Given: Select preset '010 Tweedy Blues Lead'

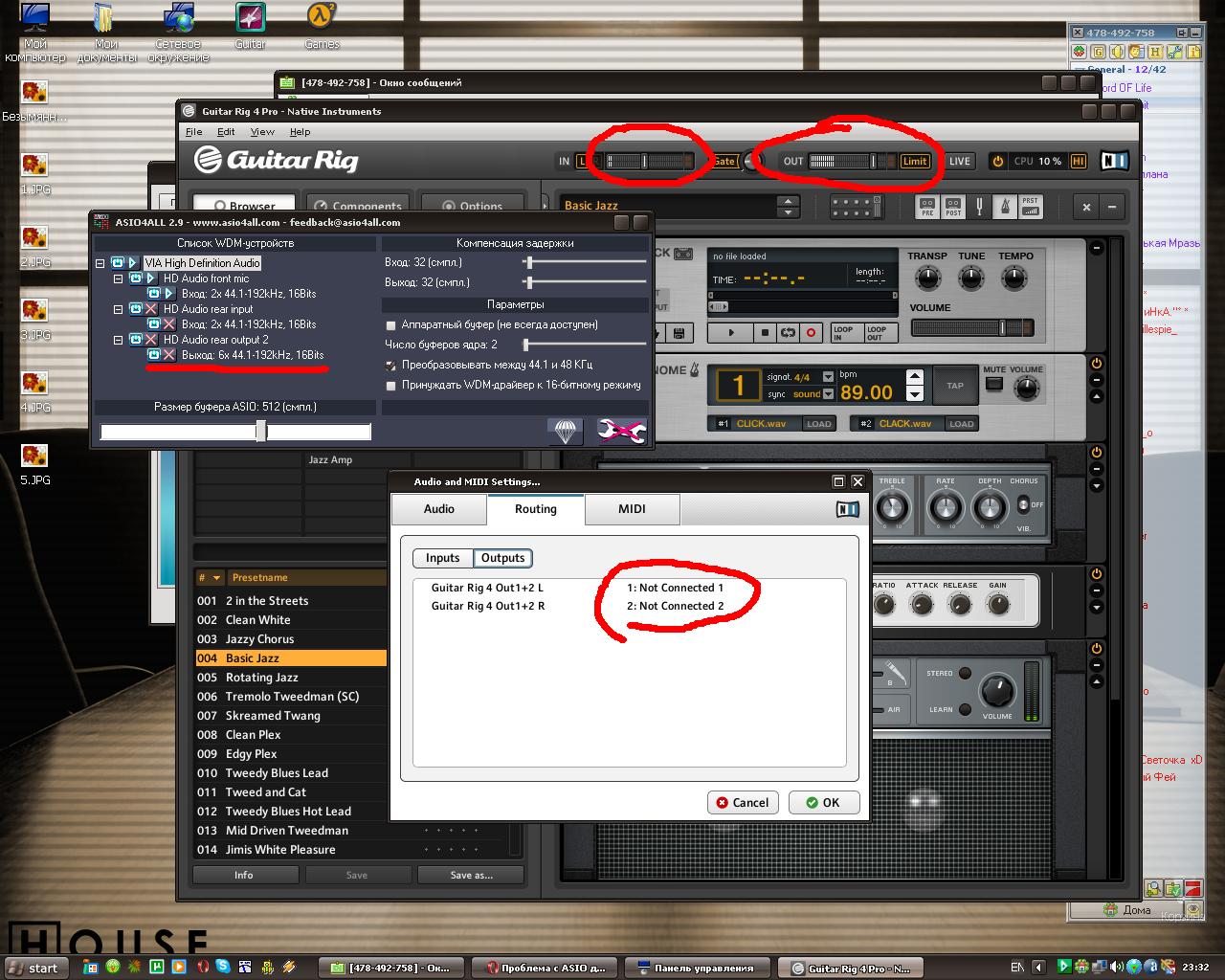Looking at the screenshot, I should [291, 773].
